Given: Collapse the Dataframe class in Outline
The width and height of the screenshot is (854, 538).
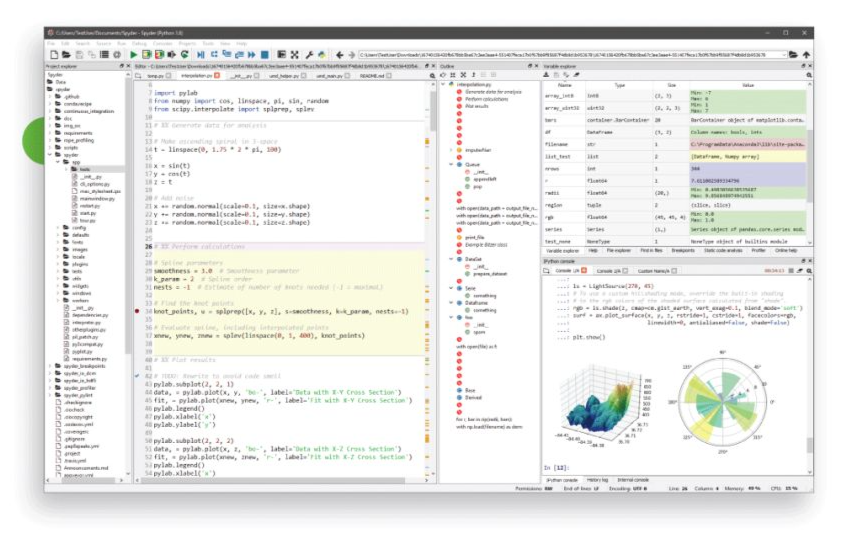Looking at the screenshot, I should pos(451,303).
